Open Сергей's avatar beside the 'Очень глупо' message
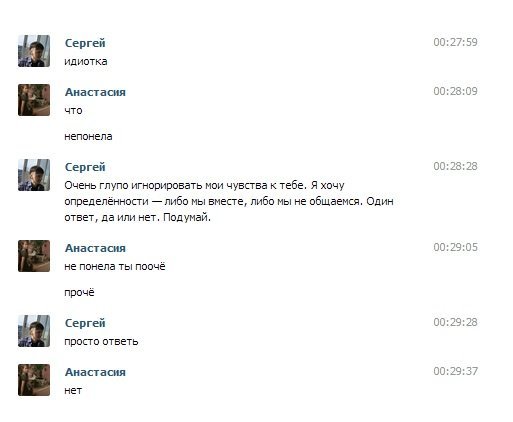The width and height of the screenshot is (513, 422). tap(34, 175)
